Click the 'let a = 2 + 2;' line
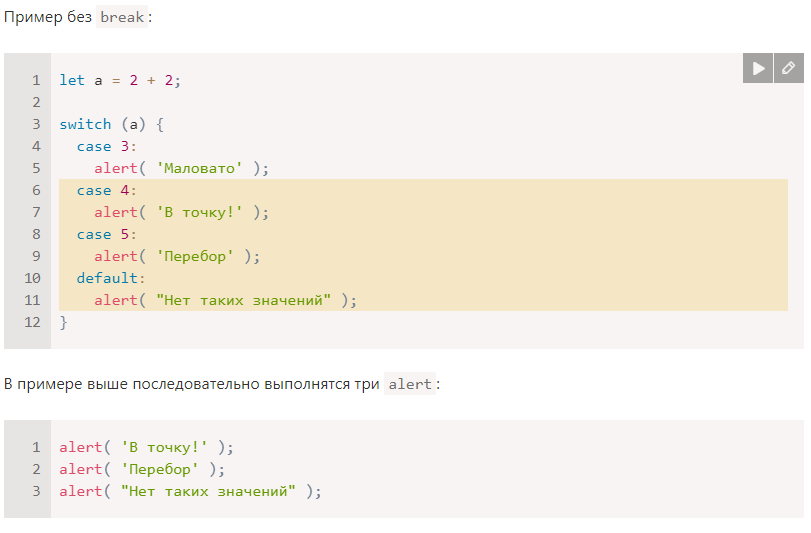 click(120, 81)
